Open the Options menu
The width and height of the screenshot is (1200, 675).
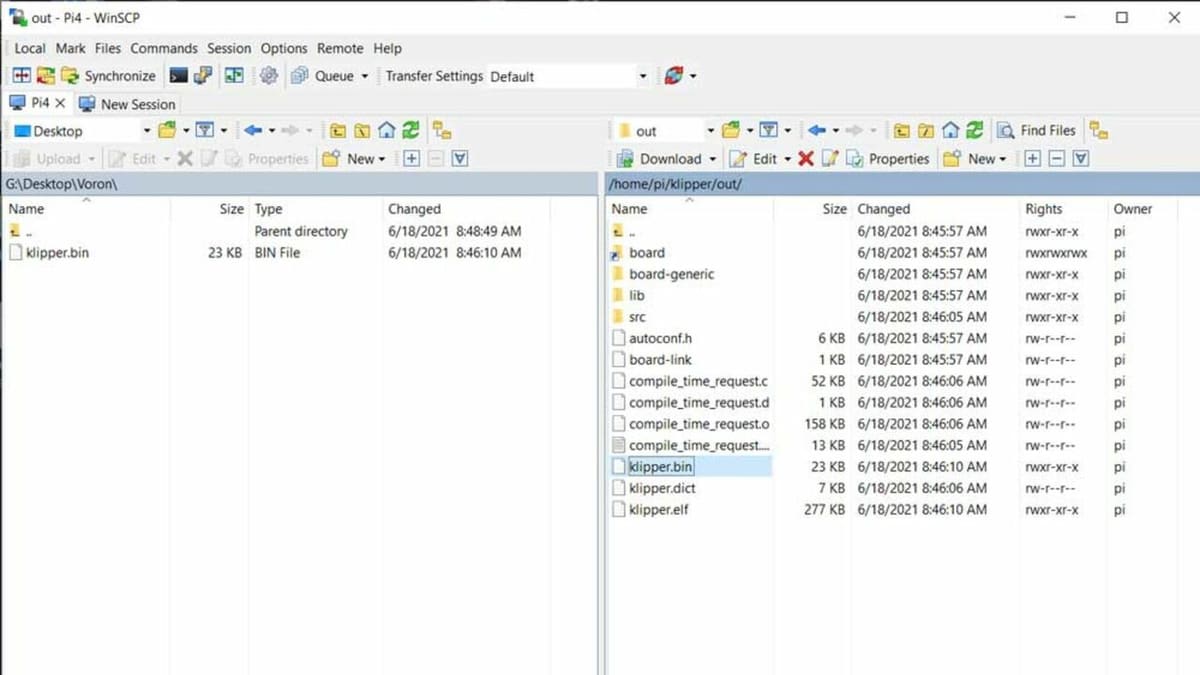pyautogui.click(x=284, y=48)
